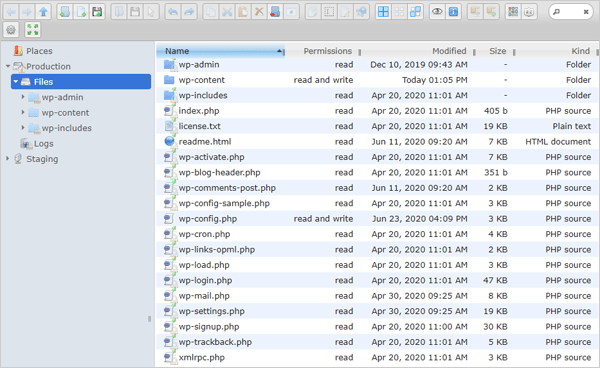This screenshot has width=600, height=368.
Task: Select the wp-includes folder row in the file list
Action: (377, 95)
